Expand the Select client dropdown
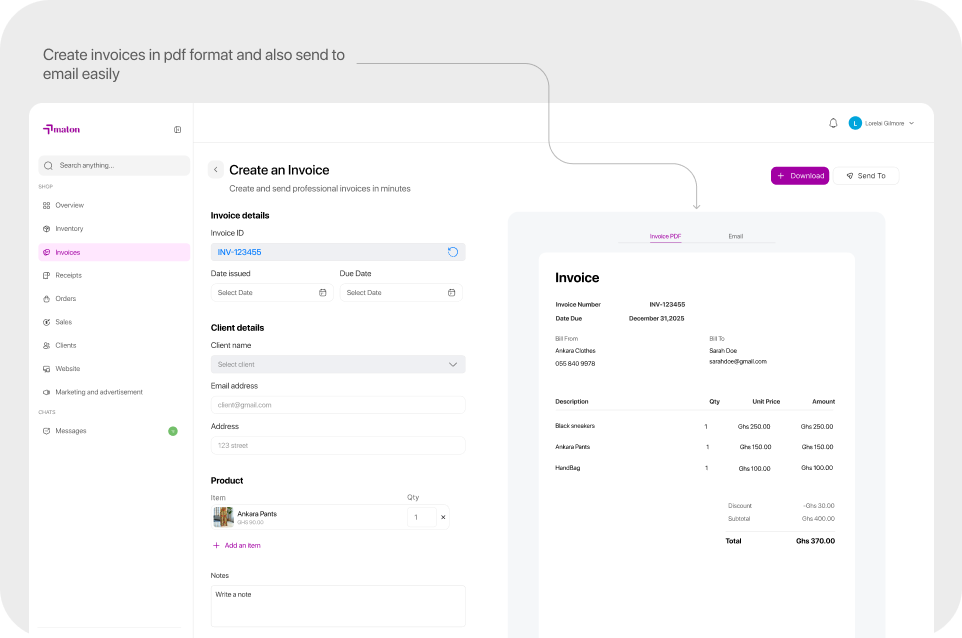The height and width of the screenshot is (638, 962). [338, 364]
